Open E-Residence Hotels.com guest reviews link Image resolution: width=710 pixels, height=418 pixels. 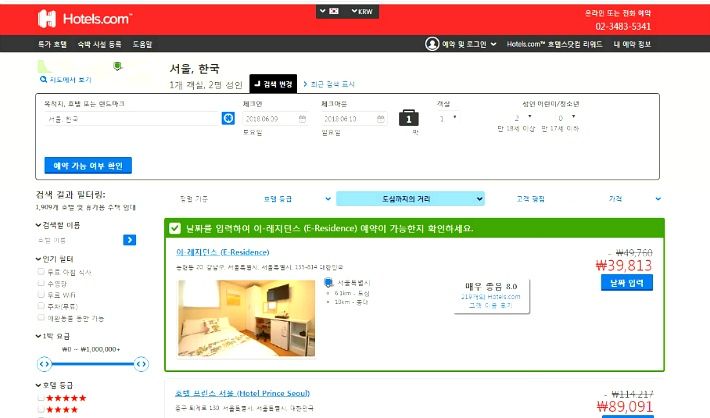coord(490,301)
